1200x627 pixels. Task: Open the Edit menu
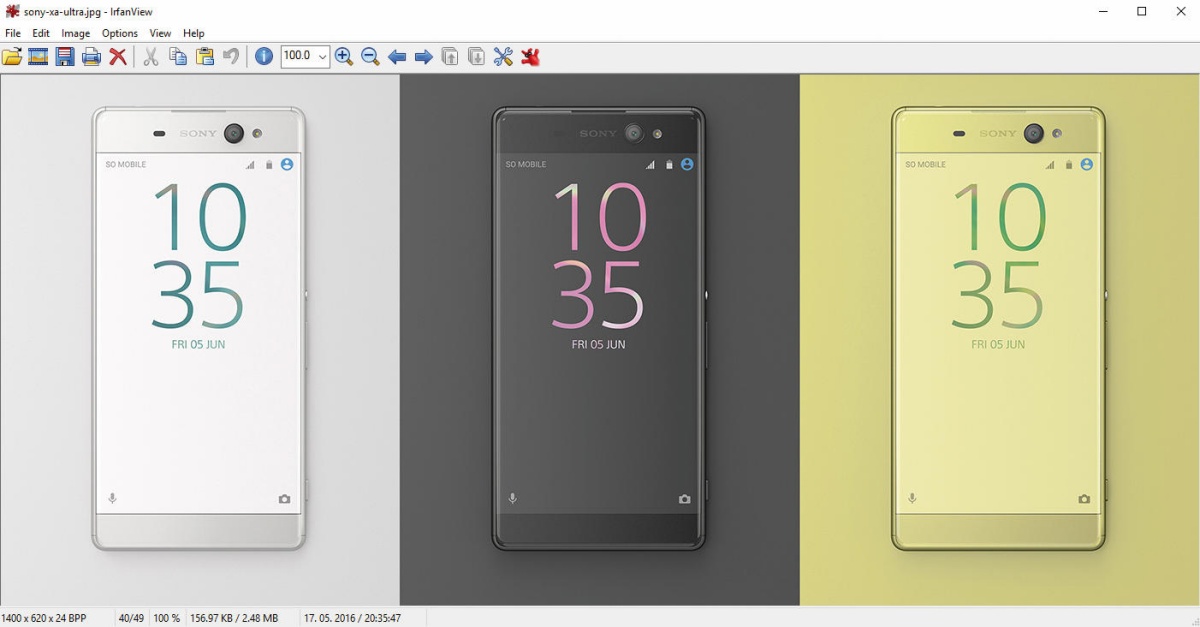[41, 33]
